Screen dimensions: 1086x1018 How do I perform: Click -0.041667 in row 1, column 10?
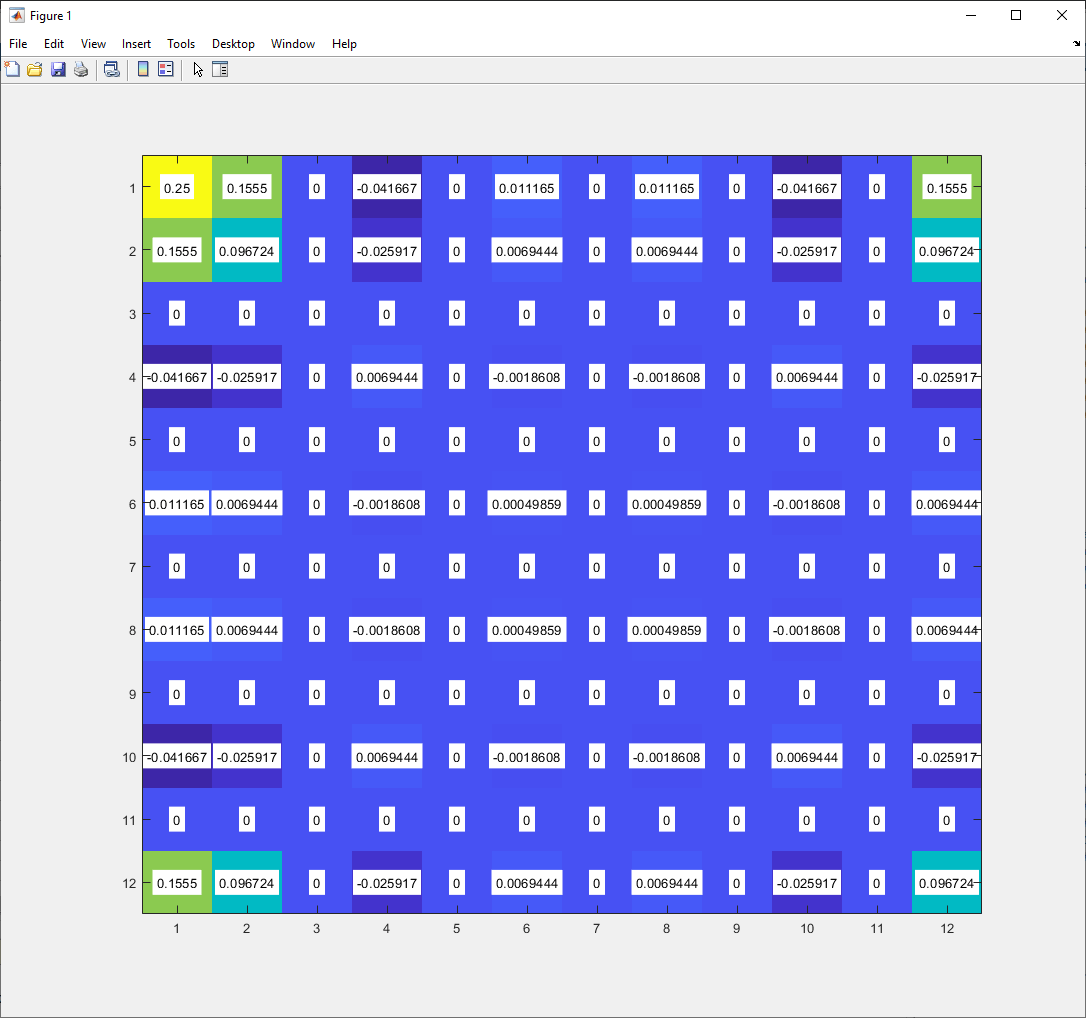[x=807, y=188]
